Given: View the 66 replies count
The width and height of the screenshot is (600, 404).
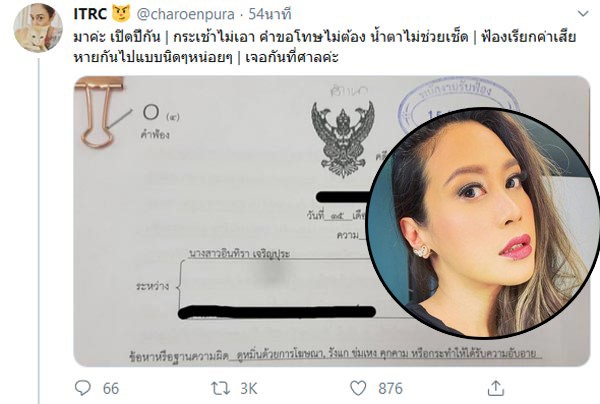Looking at the screenshot, I should [111, 388].
